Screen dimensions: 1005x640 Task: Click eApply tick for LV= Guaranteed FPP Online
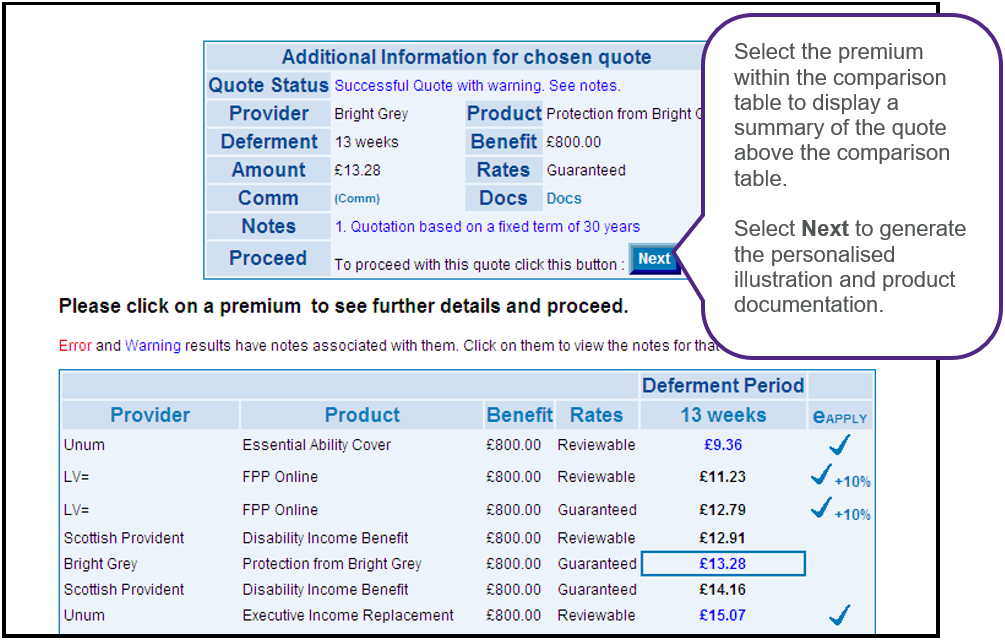click(823, 509)
